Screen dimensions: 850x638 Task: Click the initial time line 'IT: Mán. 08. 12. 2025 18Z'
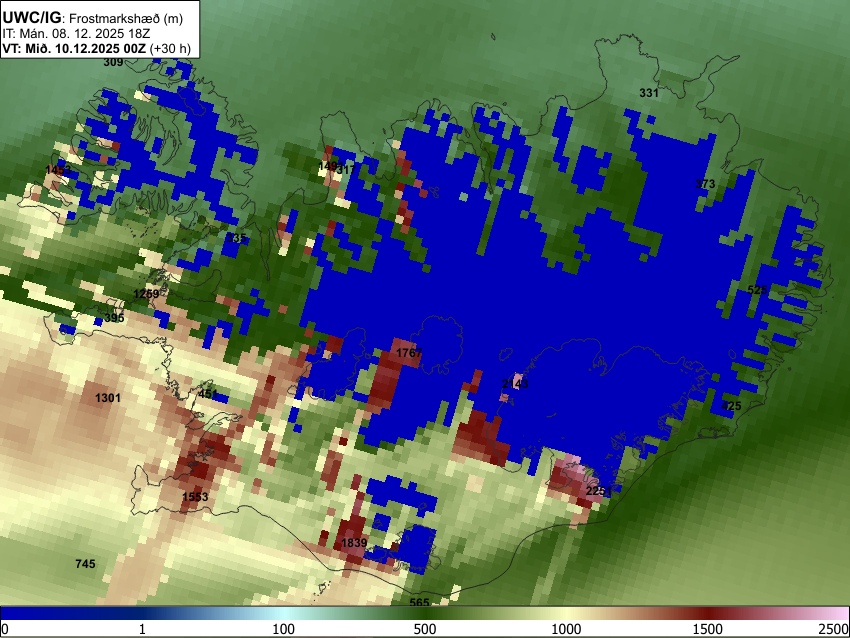76,34
